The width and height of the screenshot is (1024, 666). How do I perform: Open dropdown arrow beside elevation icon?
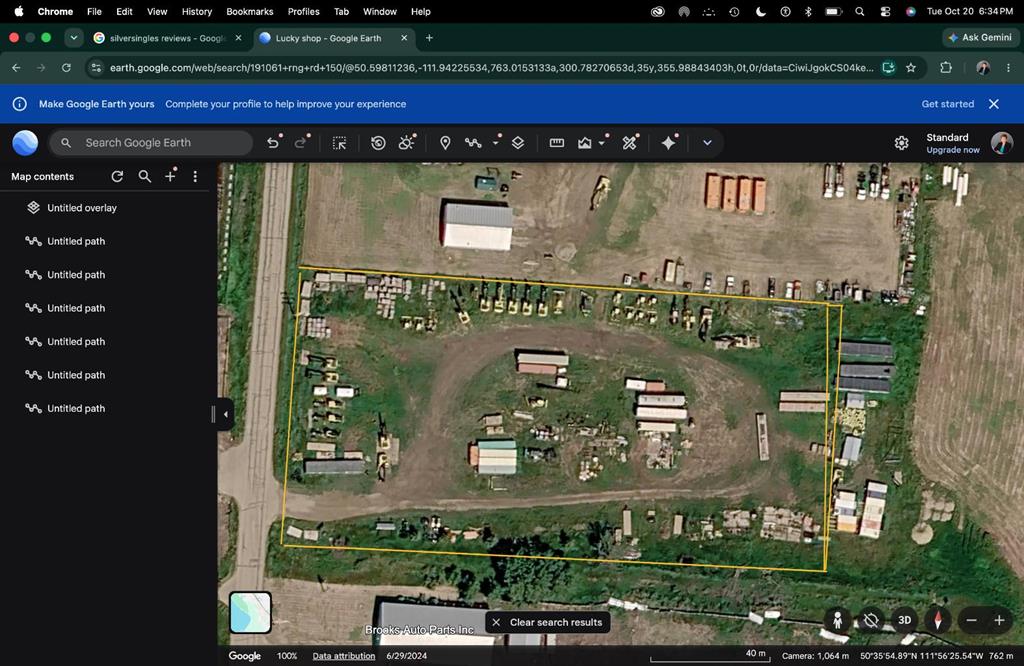(602, 143)
